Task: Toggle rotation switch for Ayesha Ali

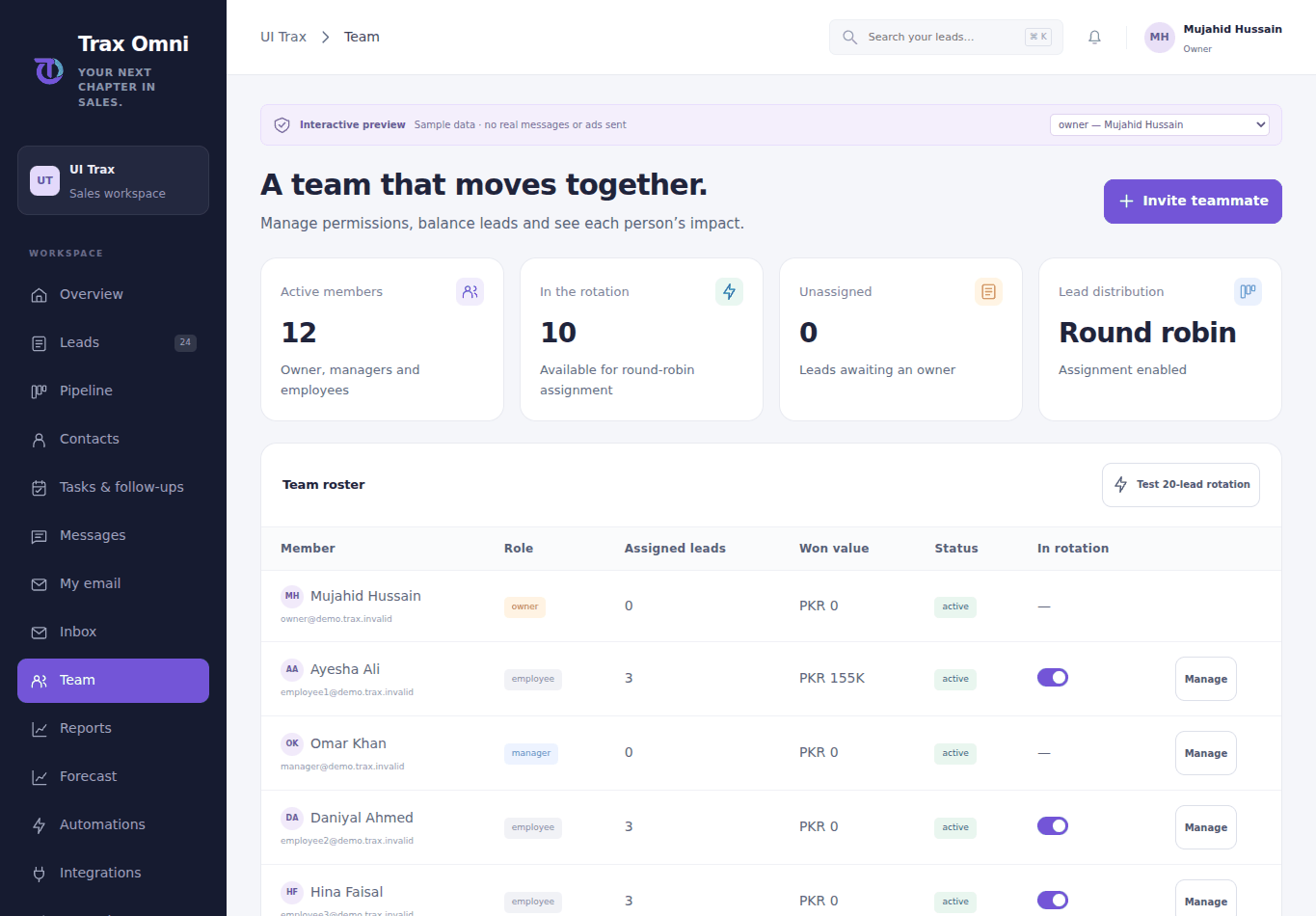Action: coord(1053,678)
